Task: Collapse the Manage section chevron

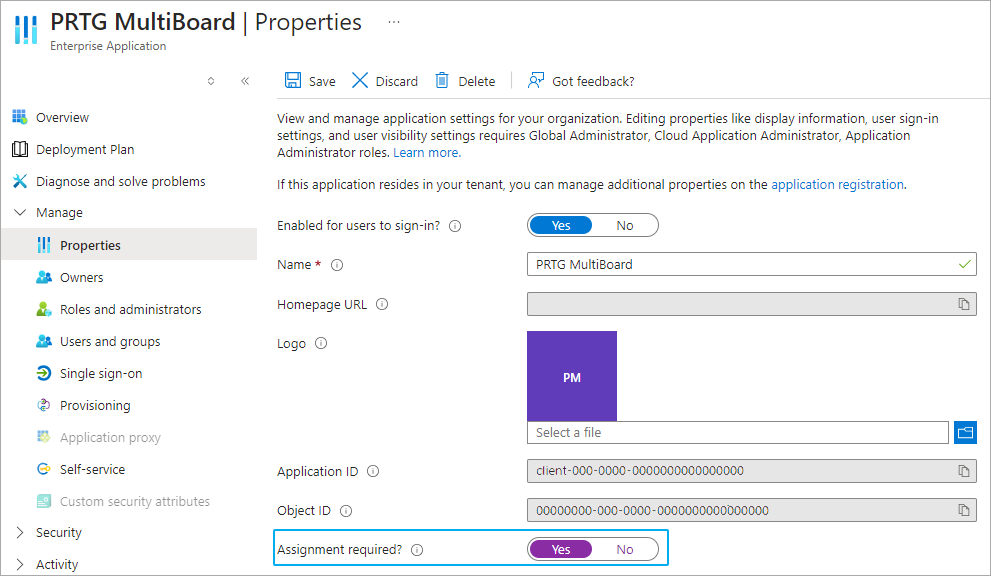Action: point(20,212)
